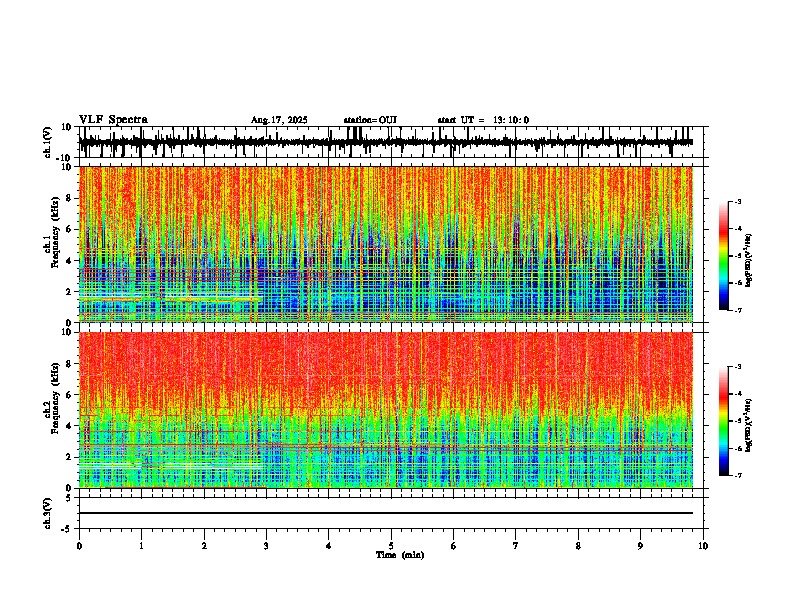The image size is (792, 612).
Task: Click the "1" tick on the Time axis
Action: (141, 546)
